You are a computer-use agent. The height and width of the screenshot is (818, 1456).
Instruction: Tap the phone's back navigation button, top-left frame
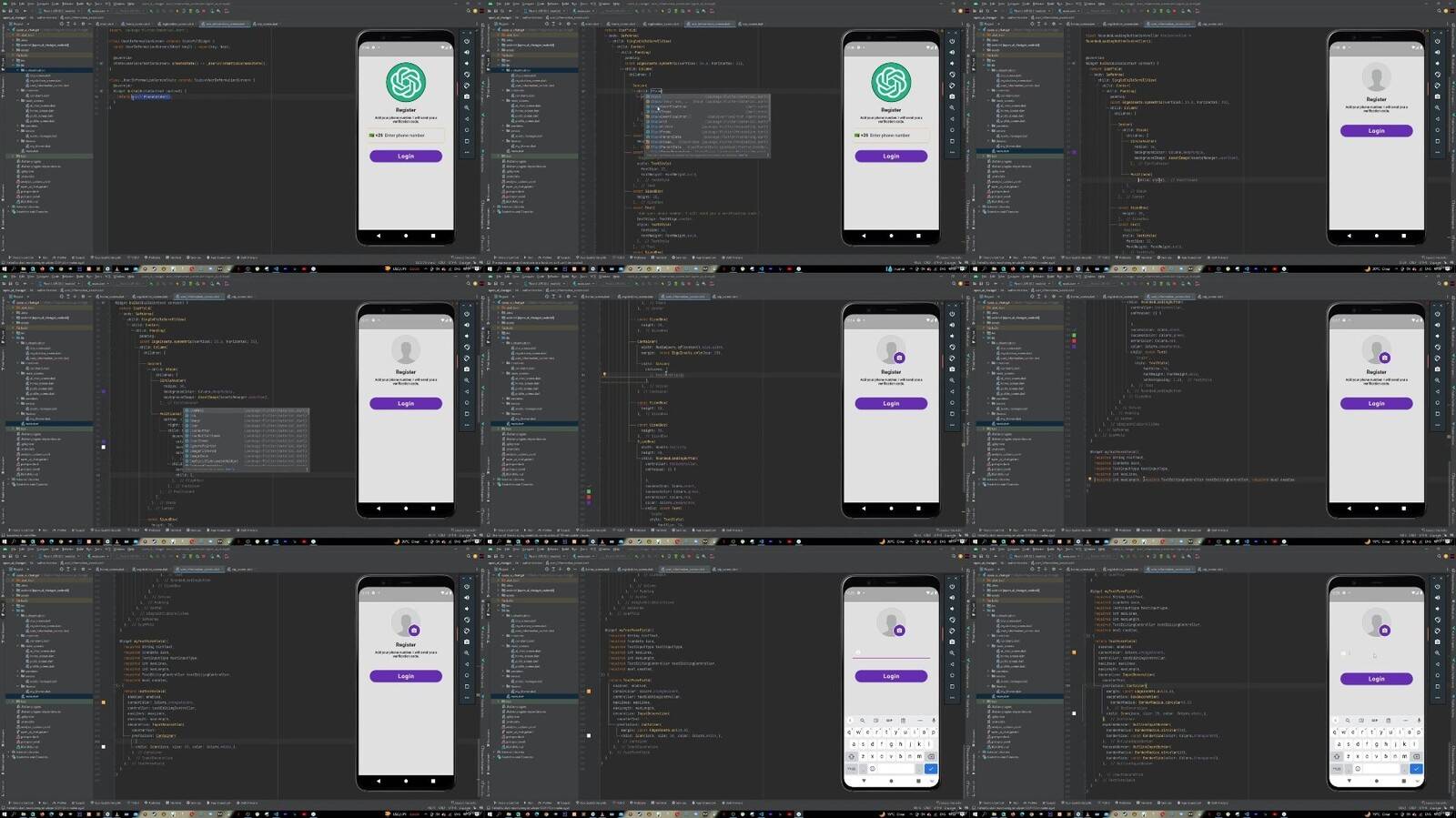[379, 236]
